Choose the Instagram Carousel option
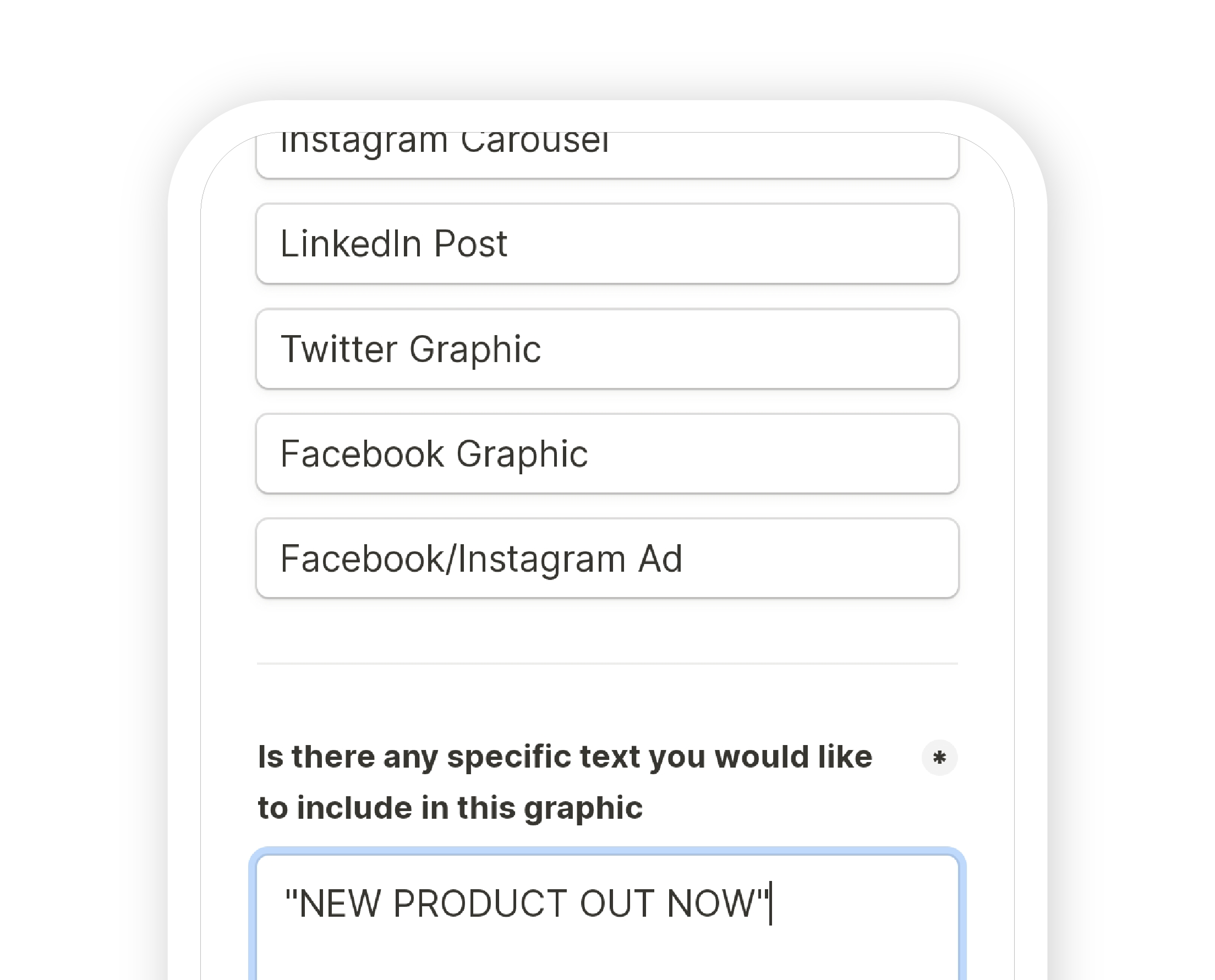Screen dimensions: 1215x980 [x=607, y=152]
